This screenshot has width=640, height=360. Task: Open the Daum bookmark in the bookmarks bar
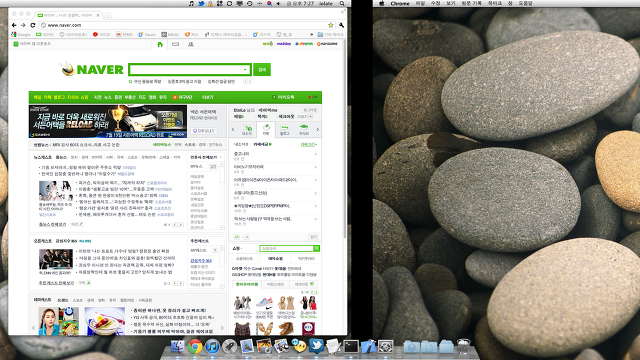(x=147, y=35)
